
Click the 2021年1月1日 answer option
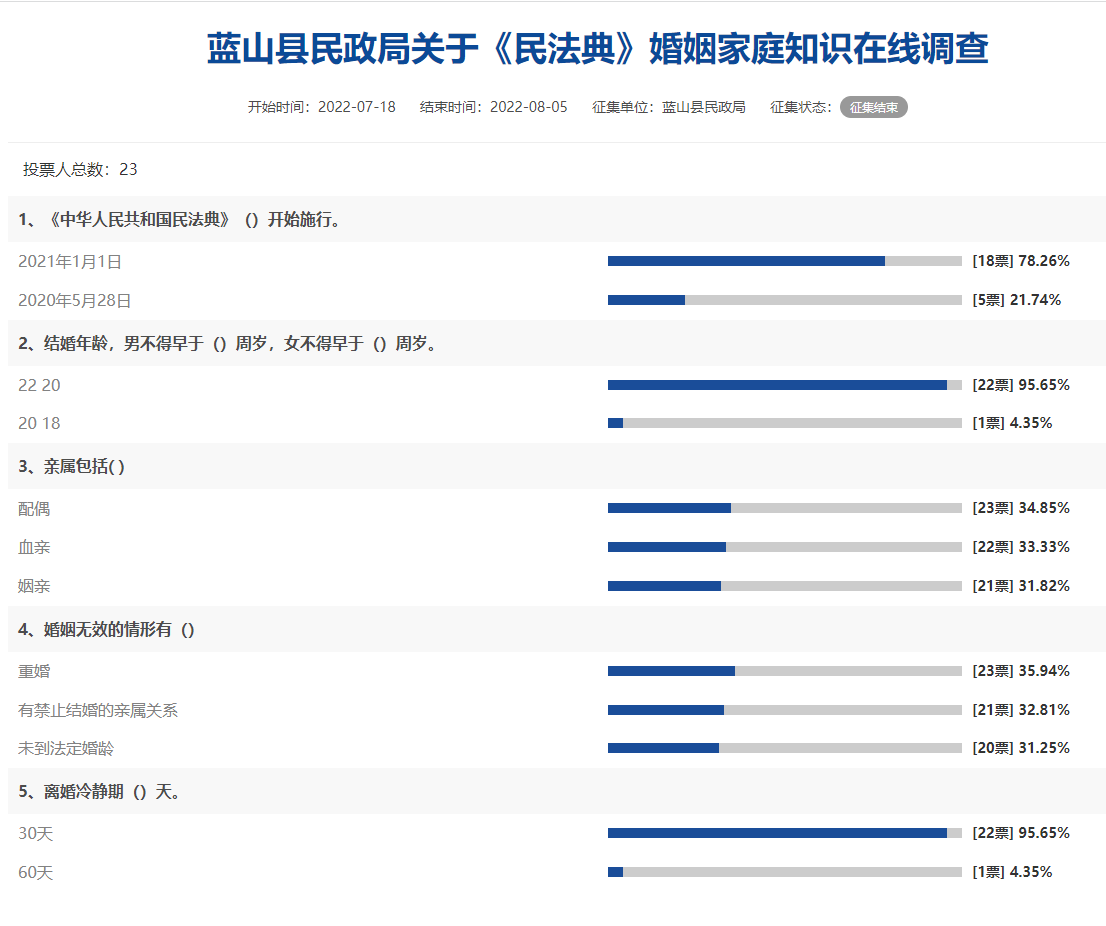tap(70, 262)
